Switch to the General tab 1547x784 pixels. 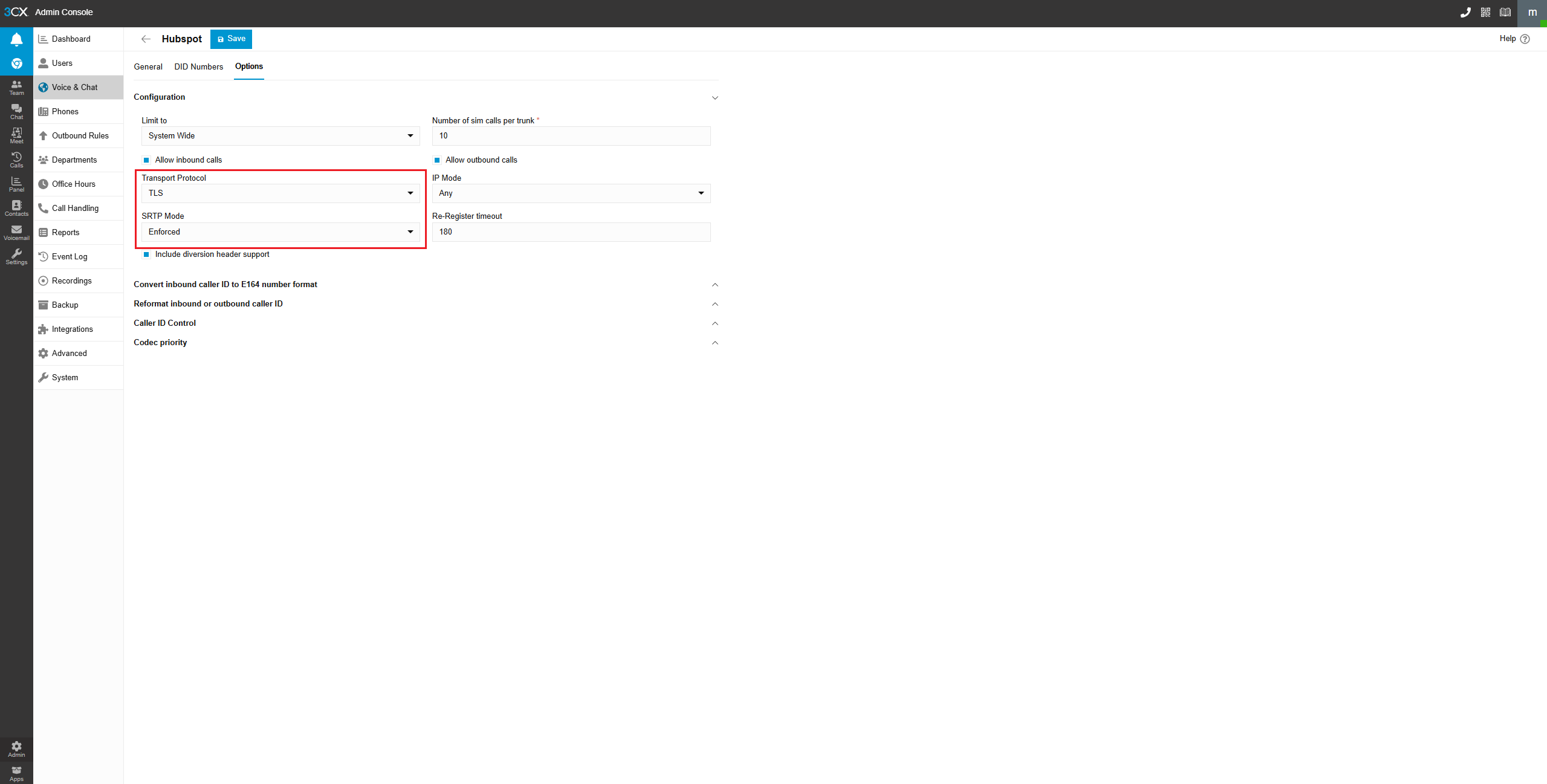[148, 67]
